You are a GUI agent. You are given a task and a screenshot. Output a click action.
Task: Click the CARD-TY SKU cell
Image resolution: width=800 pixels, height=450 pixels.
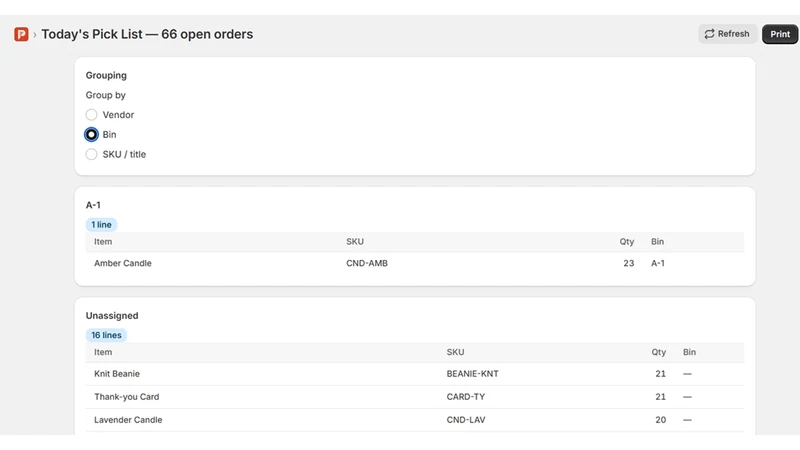point(466,397)
